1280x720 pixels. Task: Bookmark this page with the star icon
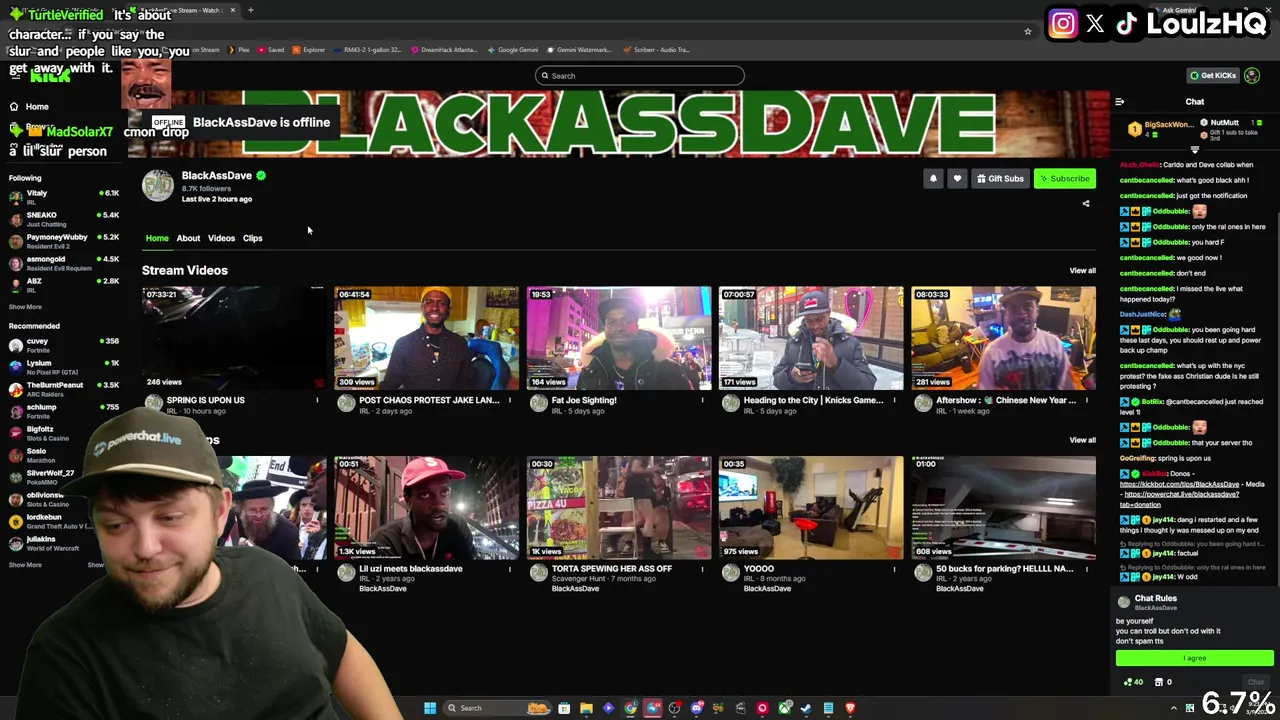1027,32
